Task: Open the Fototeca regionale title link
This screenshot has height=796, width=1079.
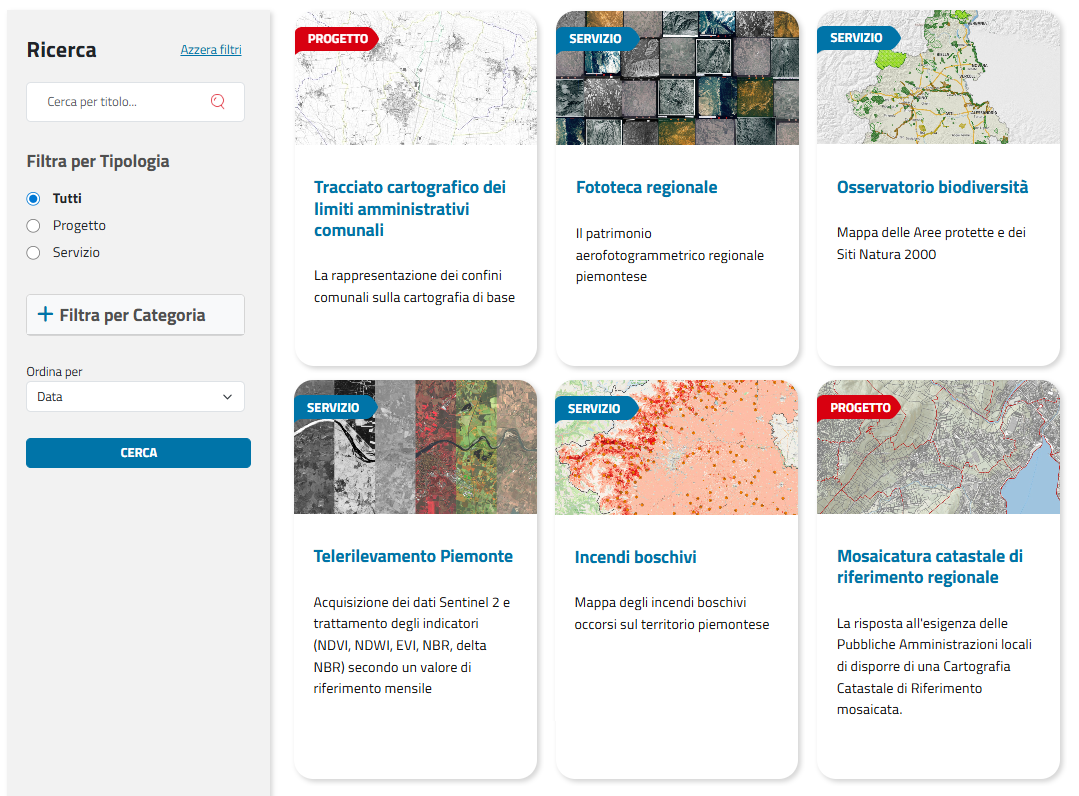Action: 646,187
